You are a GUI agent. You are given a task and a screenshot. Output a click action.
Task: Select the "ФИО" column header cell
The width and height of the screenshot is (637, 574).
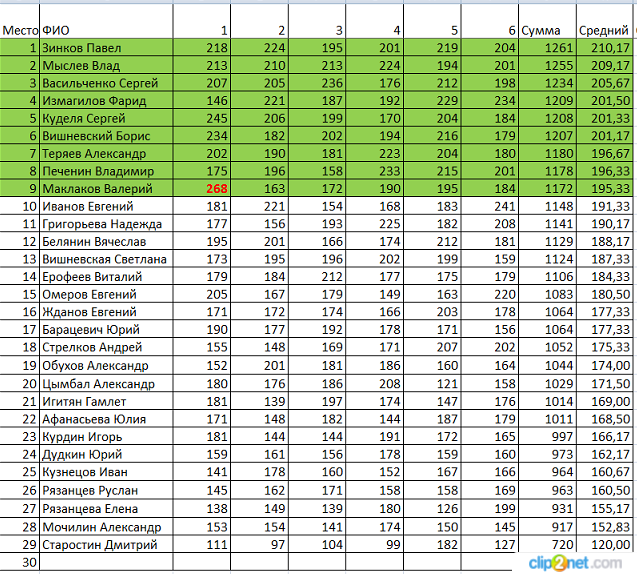click(x=105, y=30)
